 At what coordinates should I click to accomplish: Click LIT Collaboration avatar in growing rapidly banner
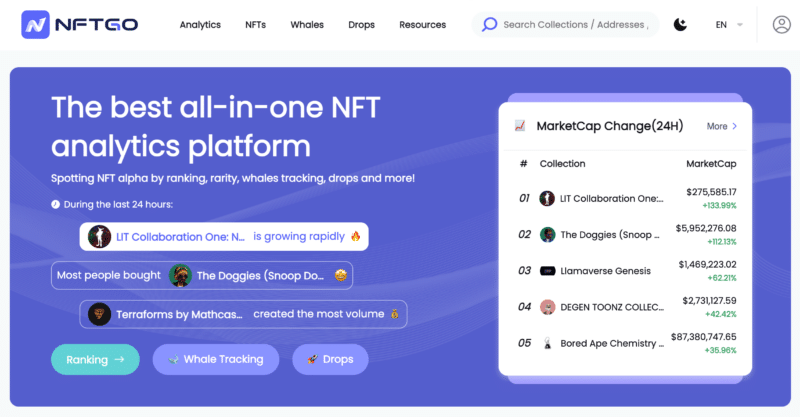(99, 236)
